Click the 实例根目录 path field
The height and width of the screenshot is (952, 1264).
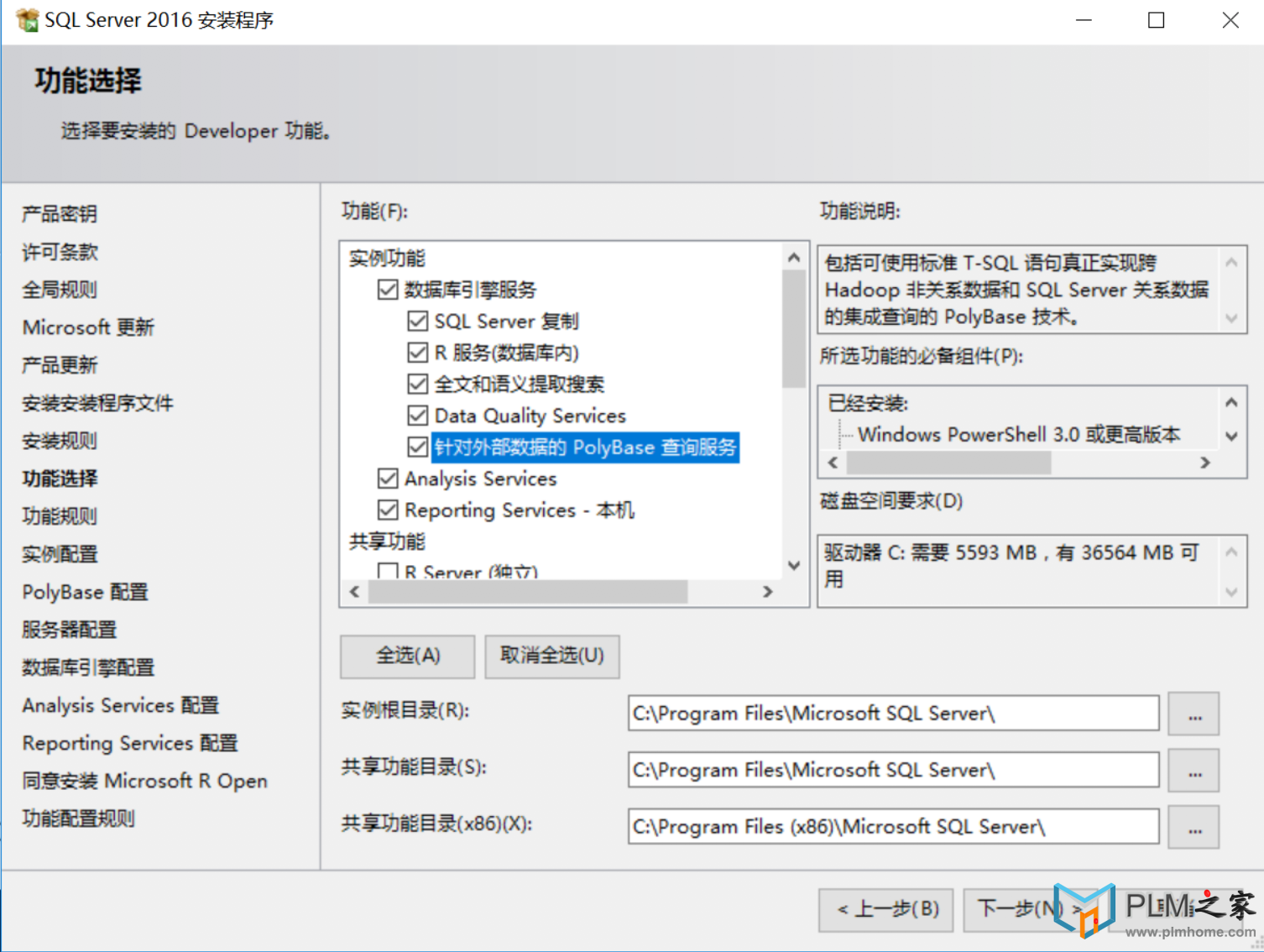click(893, 714)
